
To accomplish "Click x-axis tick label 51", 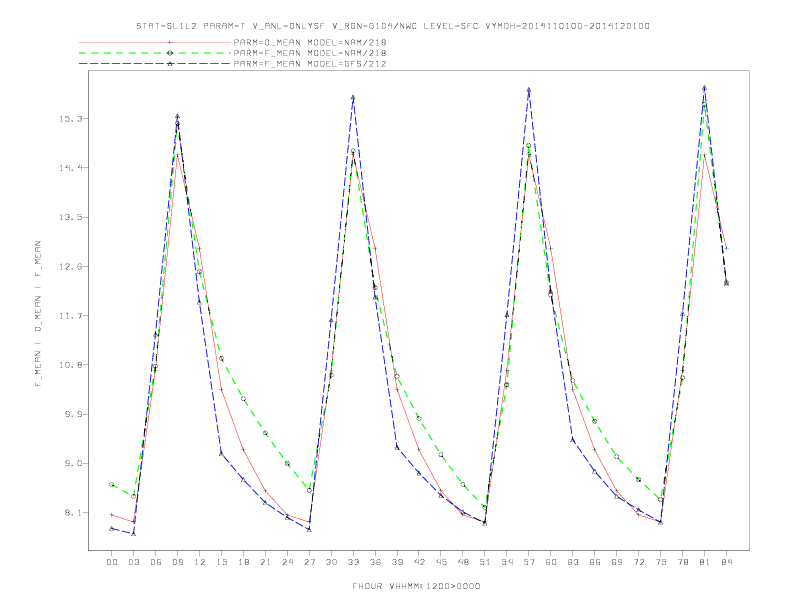I will pos(485,562).
